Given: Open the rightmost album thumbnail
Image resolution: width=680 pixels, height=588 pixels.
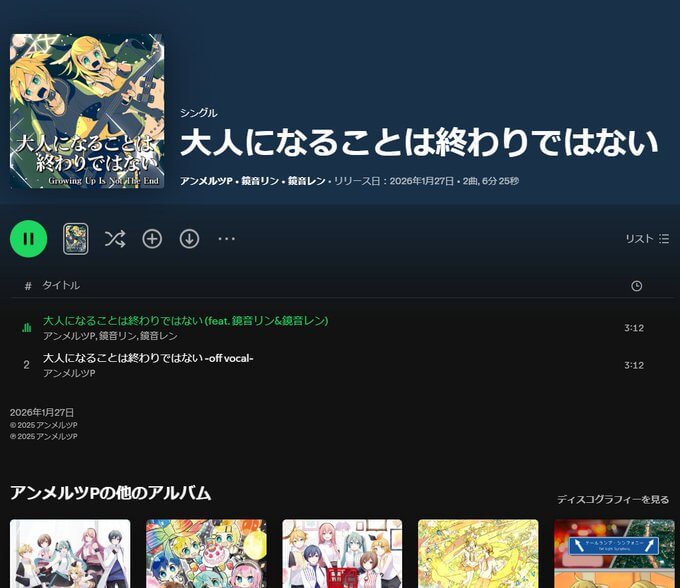Looking at the screenshot, I should click(x=614, y=553).
